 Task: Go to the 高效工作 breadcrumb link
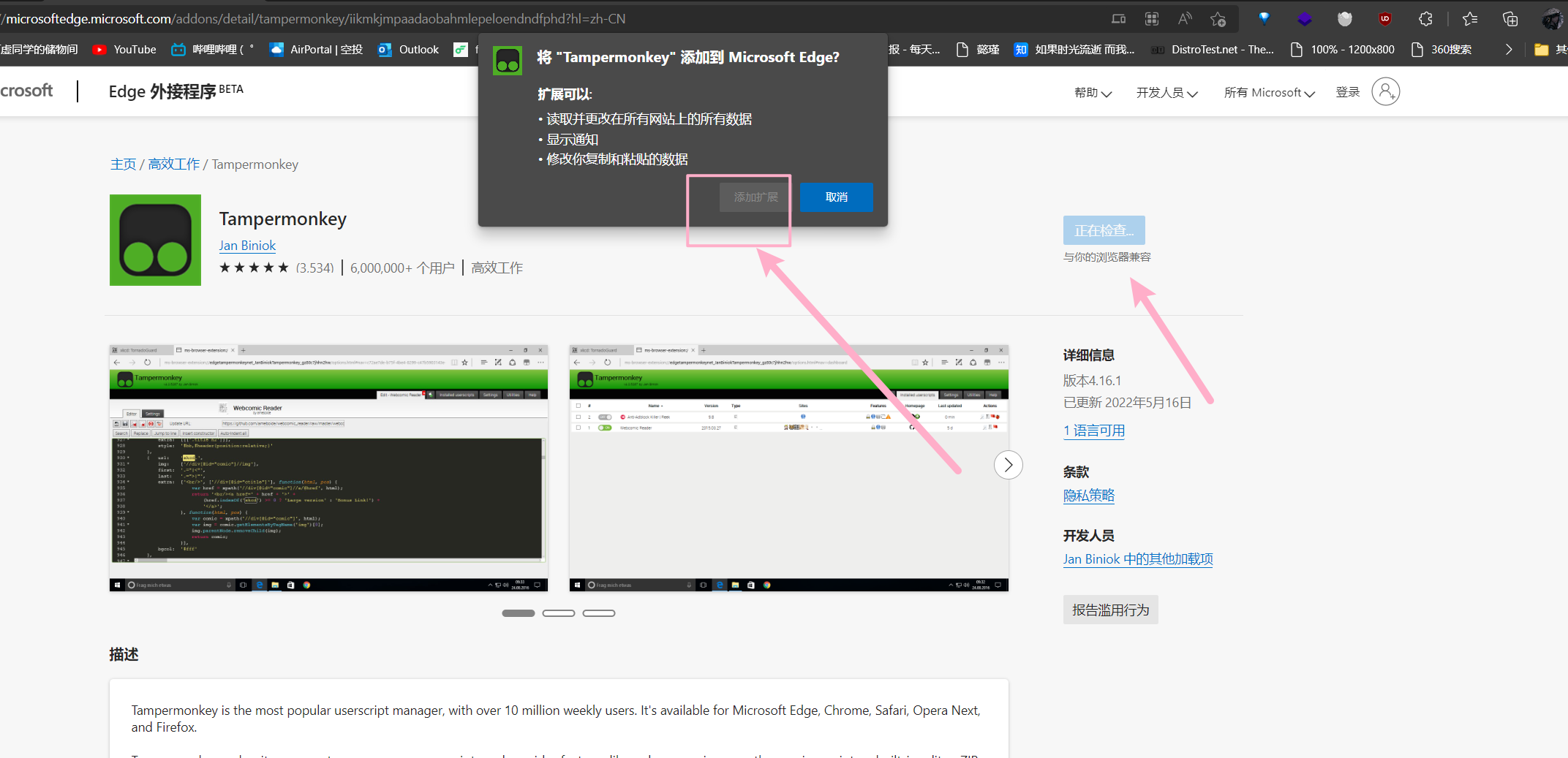(x=173, y=164)
